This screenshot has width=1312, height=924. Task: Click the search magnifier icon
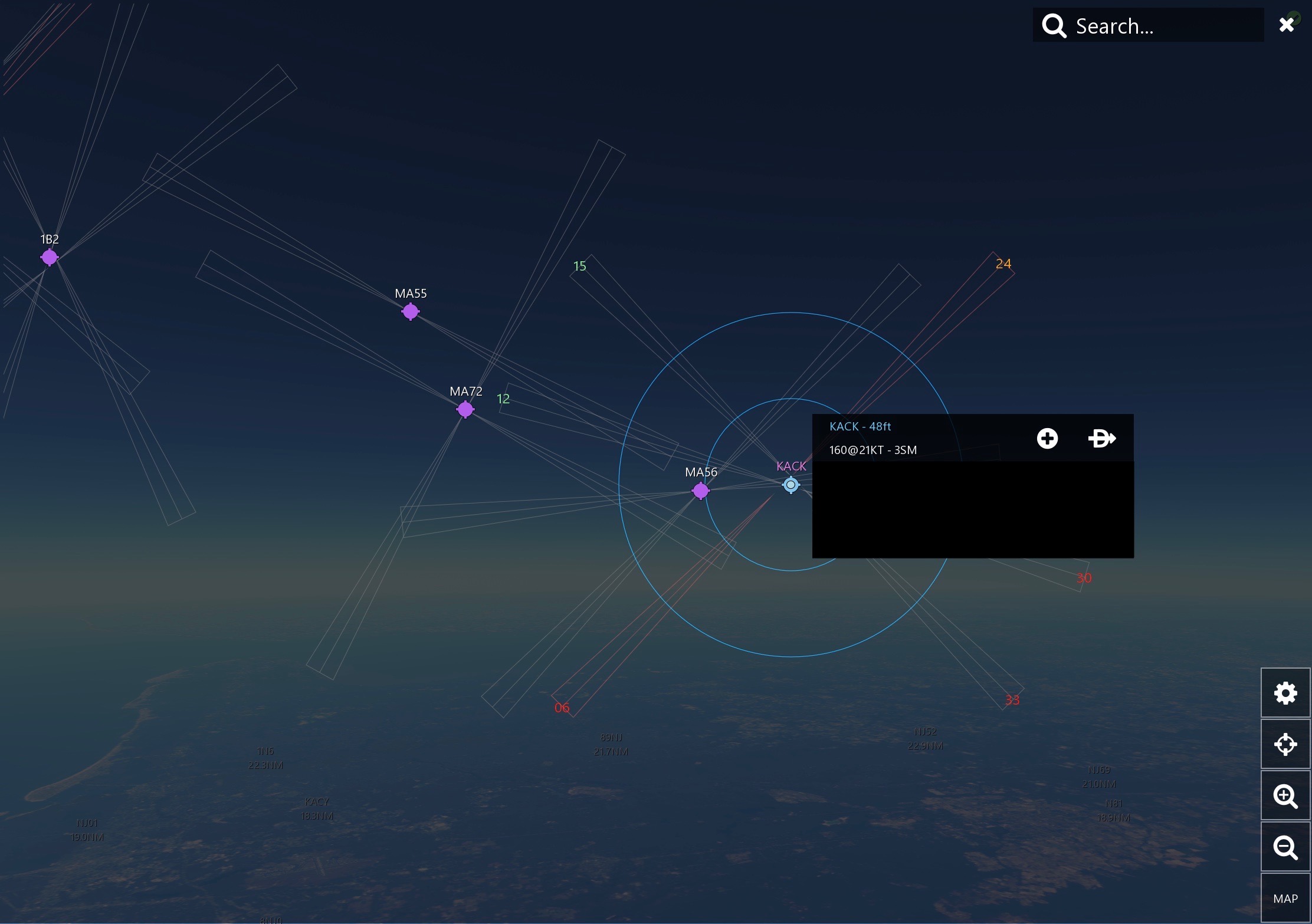1054,26
